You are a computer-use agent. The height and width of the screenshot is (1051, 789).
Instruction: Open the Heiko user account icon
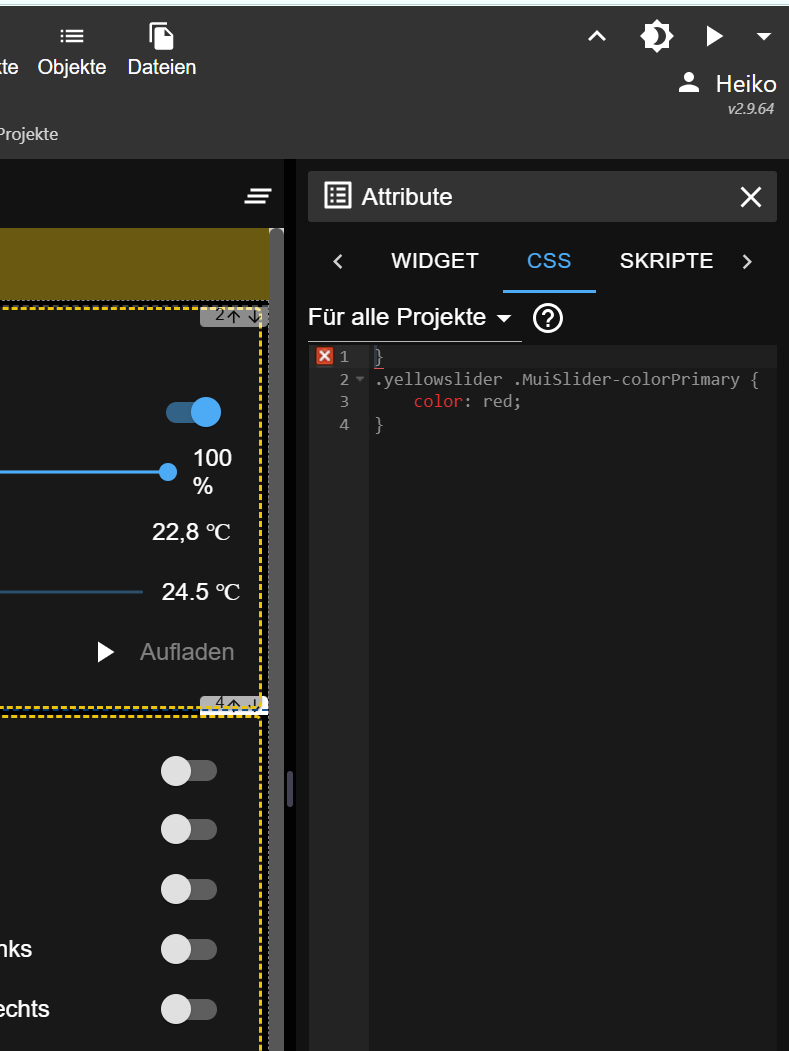pos(688,83)
